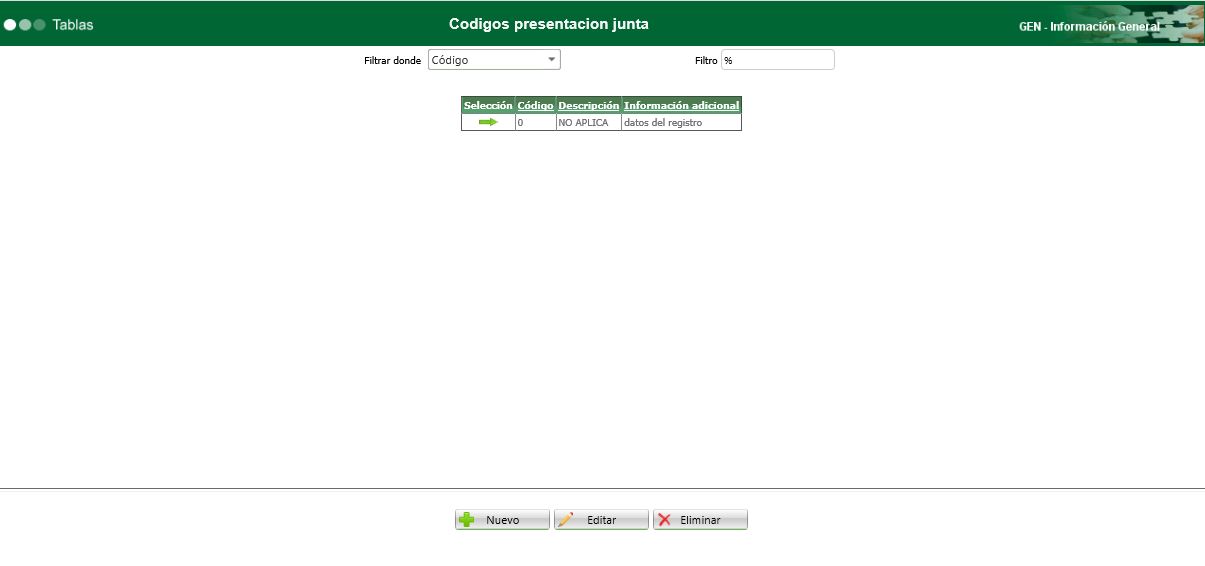Screen dimensions: 1205x566
Task: Click the three dots icon beside Tablas
Action: click(x=25, y=24)
